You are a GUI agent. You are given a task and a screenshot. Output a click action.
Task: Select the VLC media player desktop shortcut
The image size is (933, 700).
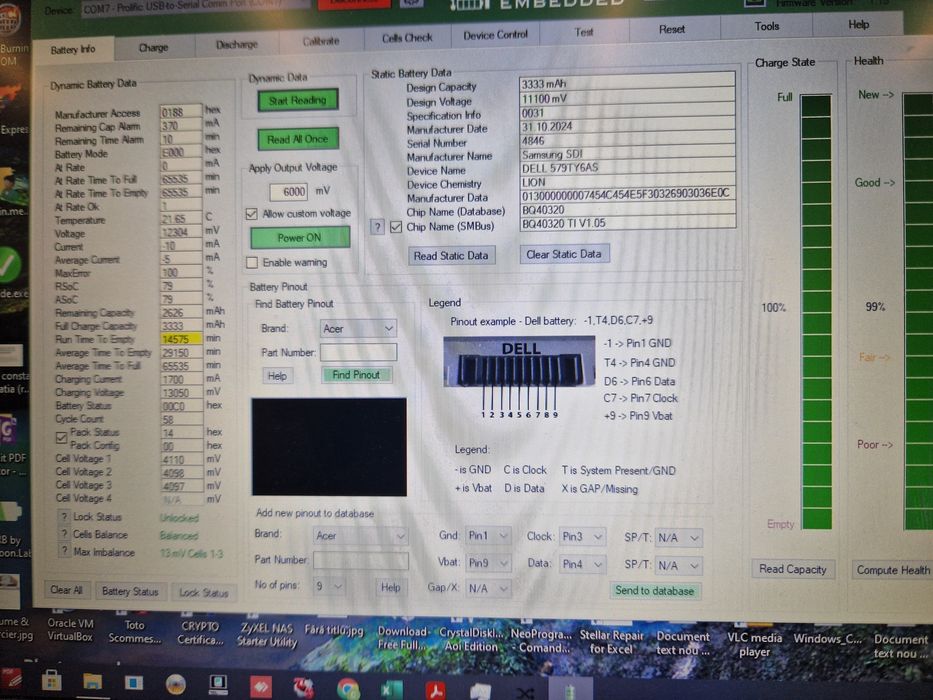point(754,645)
